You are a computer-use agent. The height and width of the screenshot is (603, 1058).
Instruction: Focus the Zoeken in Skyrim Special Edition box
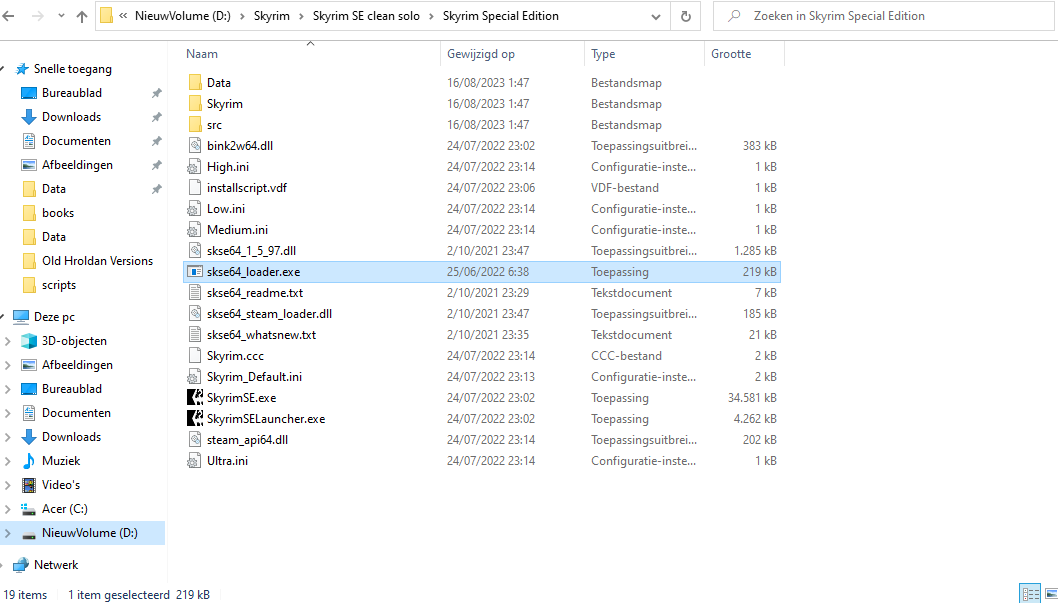(x=883, y=16)
